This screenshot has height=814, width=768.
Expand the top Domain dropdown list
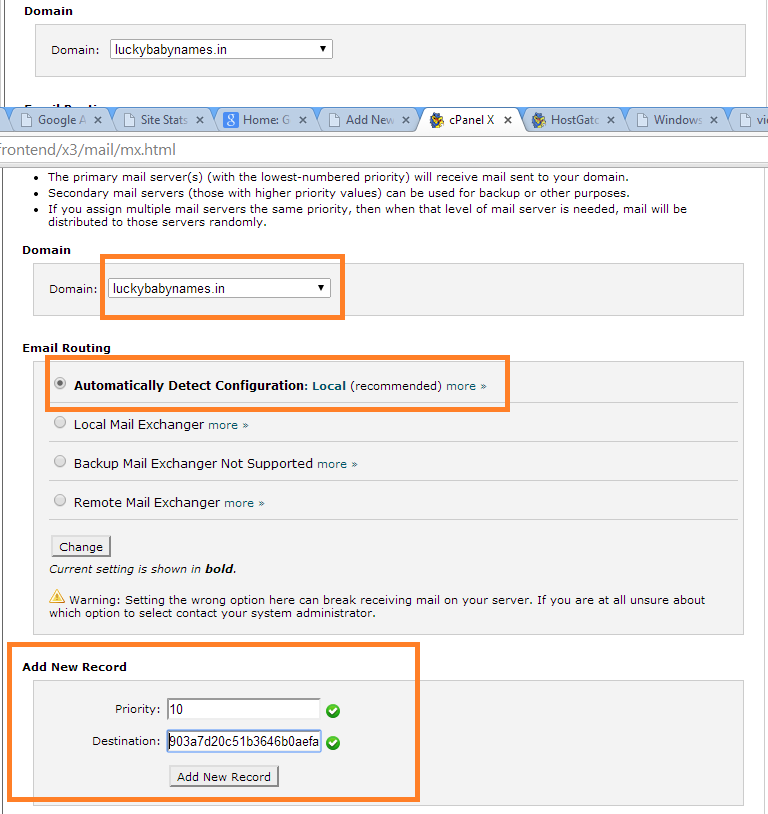tap(221, 49)
